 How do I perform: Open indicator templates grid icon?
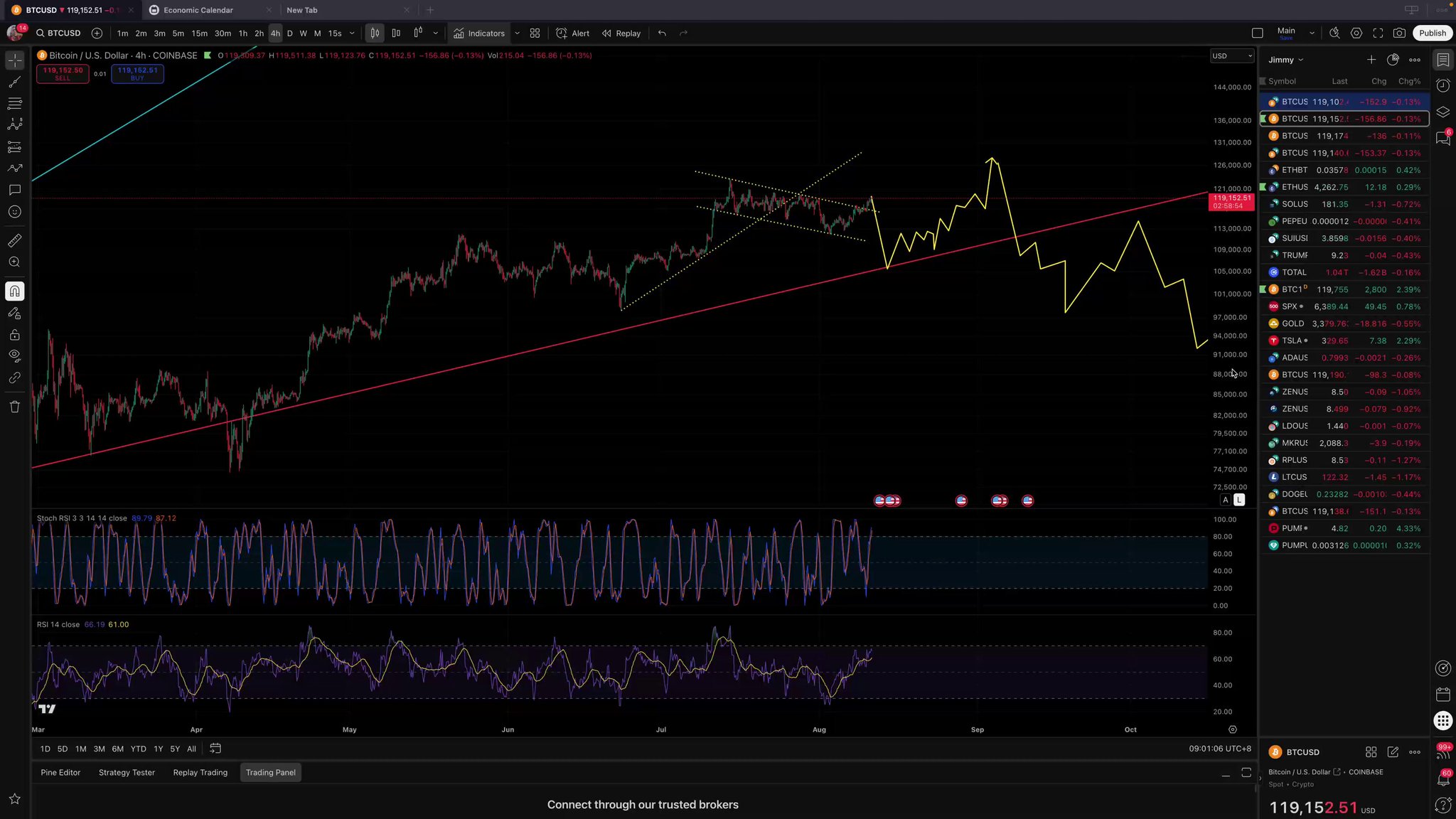click(535, 33)
